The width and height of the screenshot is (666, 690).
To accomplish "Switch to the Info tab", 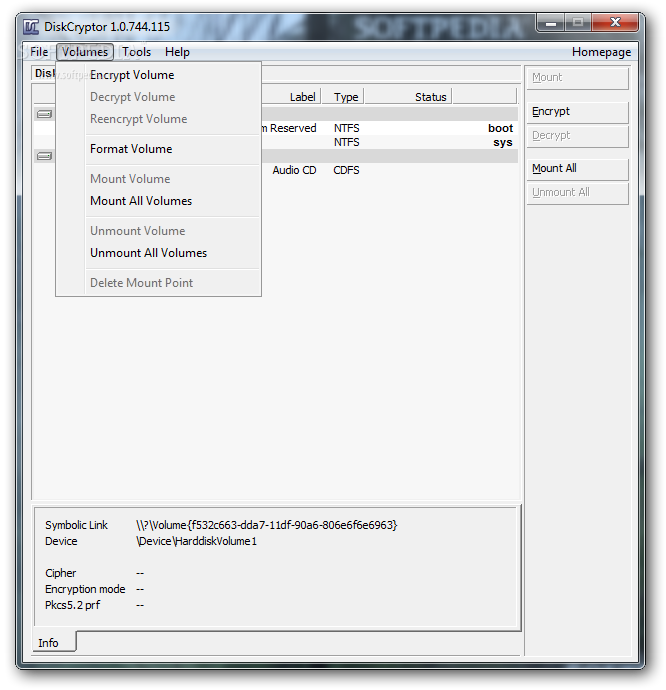I will 54,643.
